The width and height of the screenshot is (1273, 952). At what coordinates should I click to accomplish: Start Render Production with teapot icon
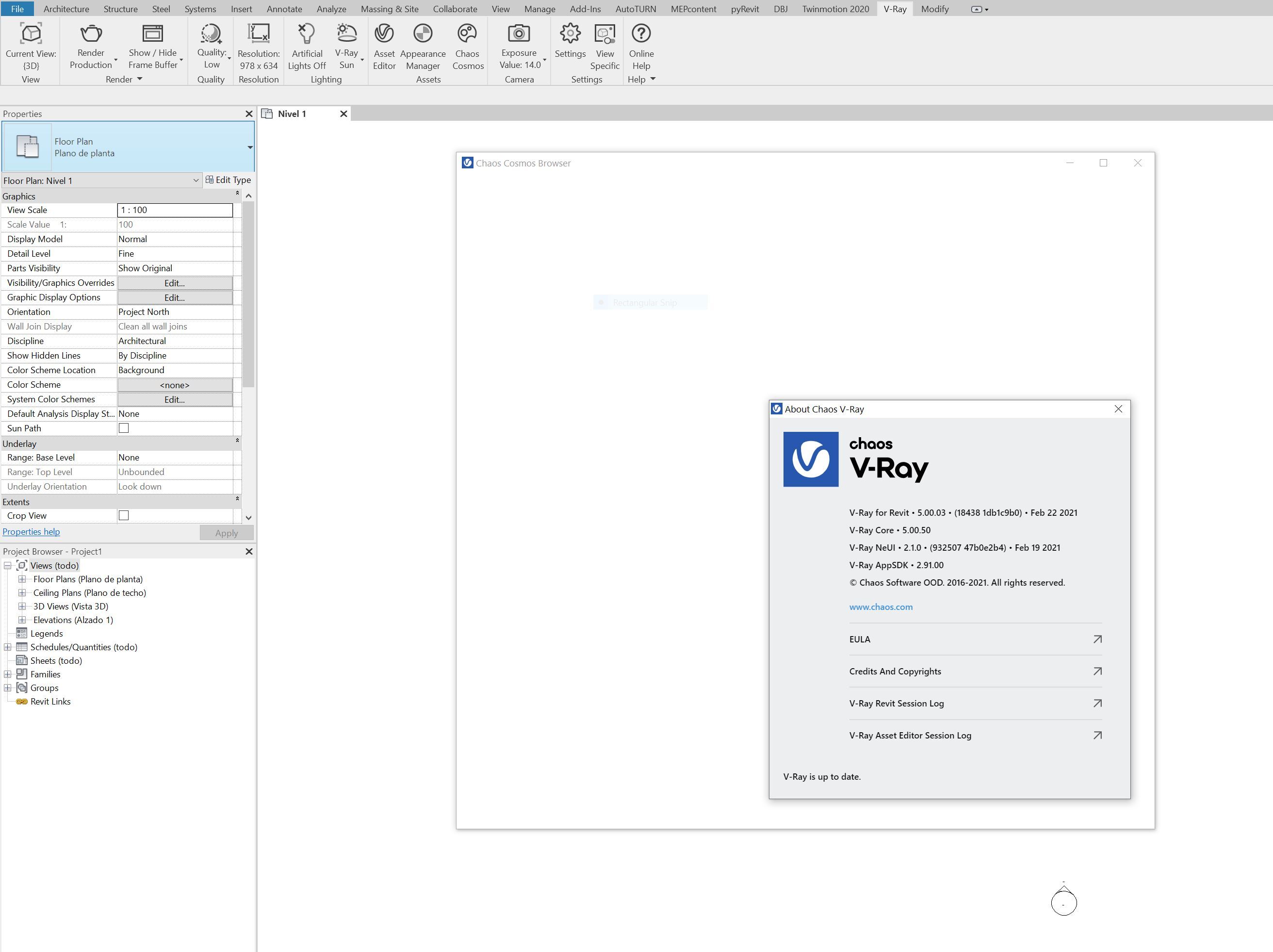point(91,33)
